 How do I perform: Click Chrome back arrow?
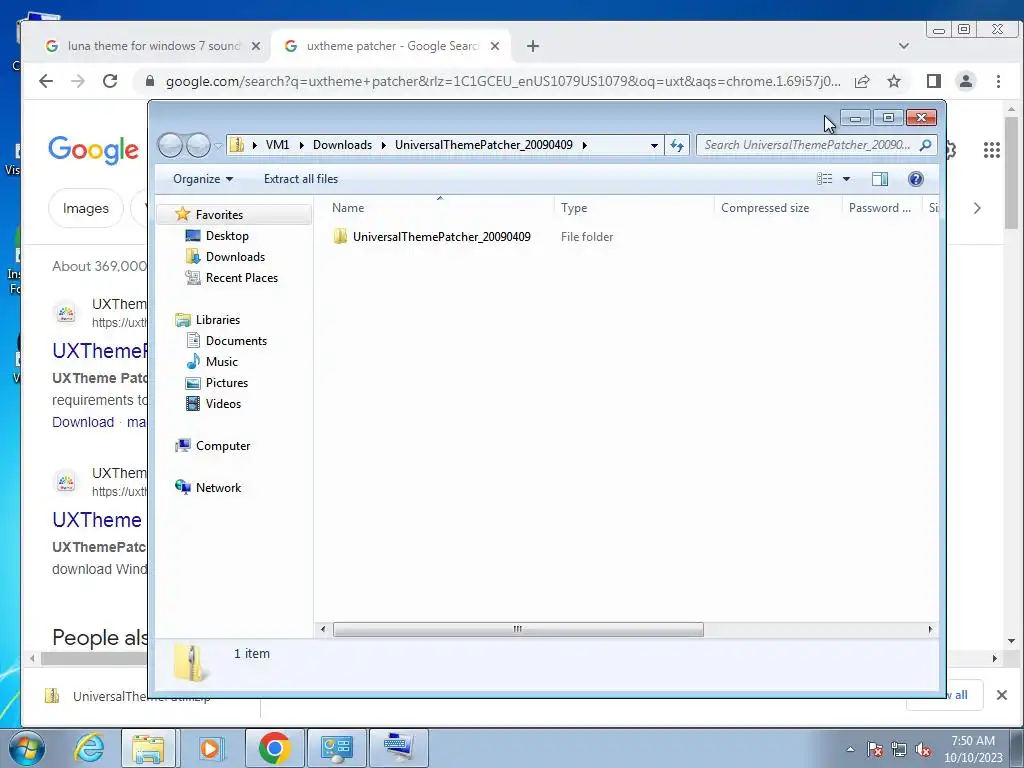point(46,81)
